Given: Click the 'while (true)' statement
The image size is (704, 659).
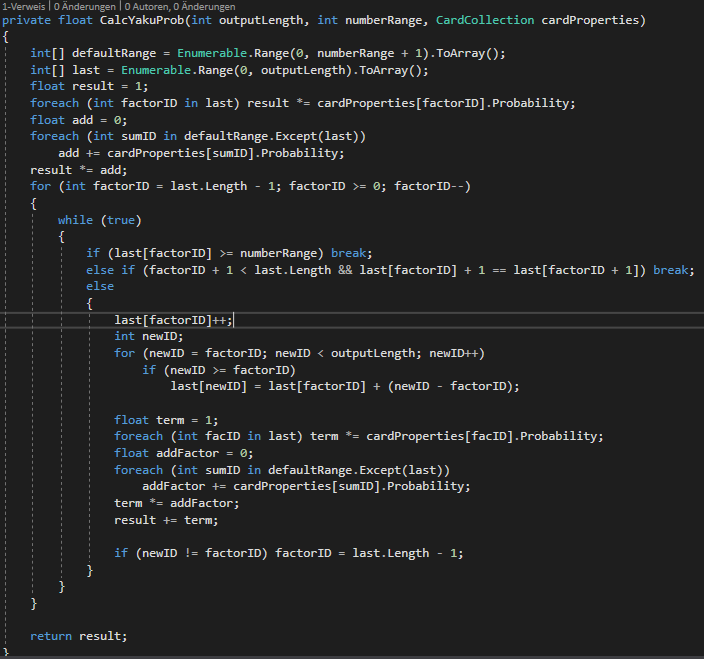Looking at the screenshot, I should click(100, 220).
